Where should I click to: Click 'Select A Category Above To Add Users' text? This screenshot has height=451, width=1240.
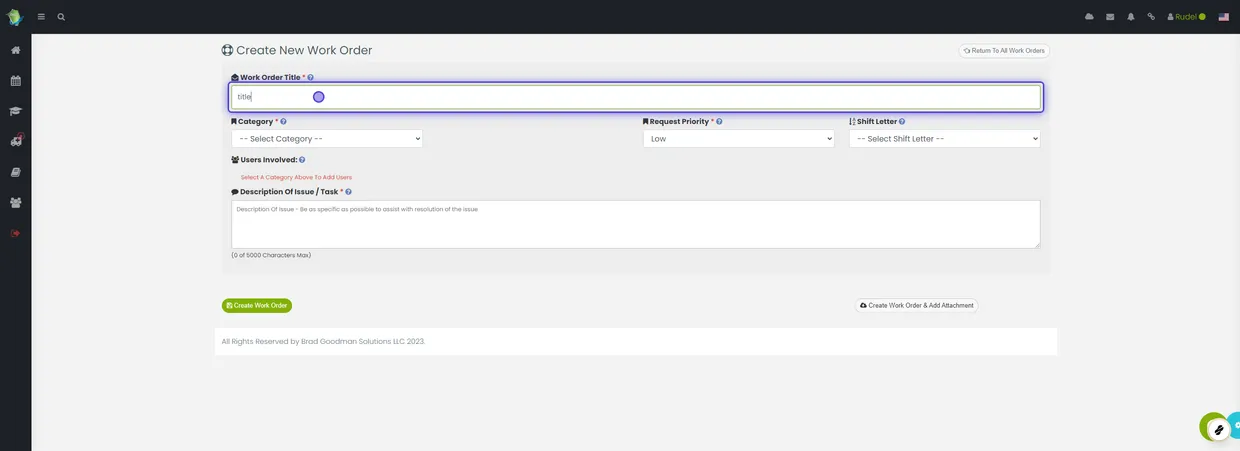pyautogui.click(x=296, y=177)
